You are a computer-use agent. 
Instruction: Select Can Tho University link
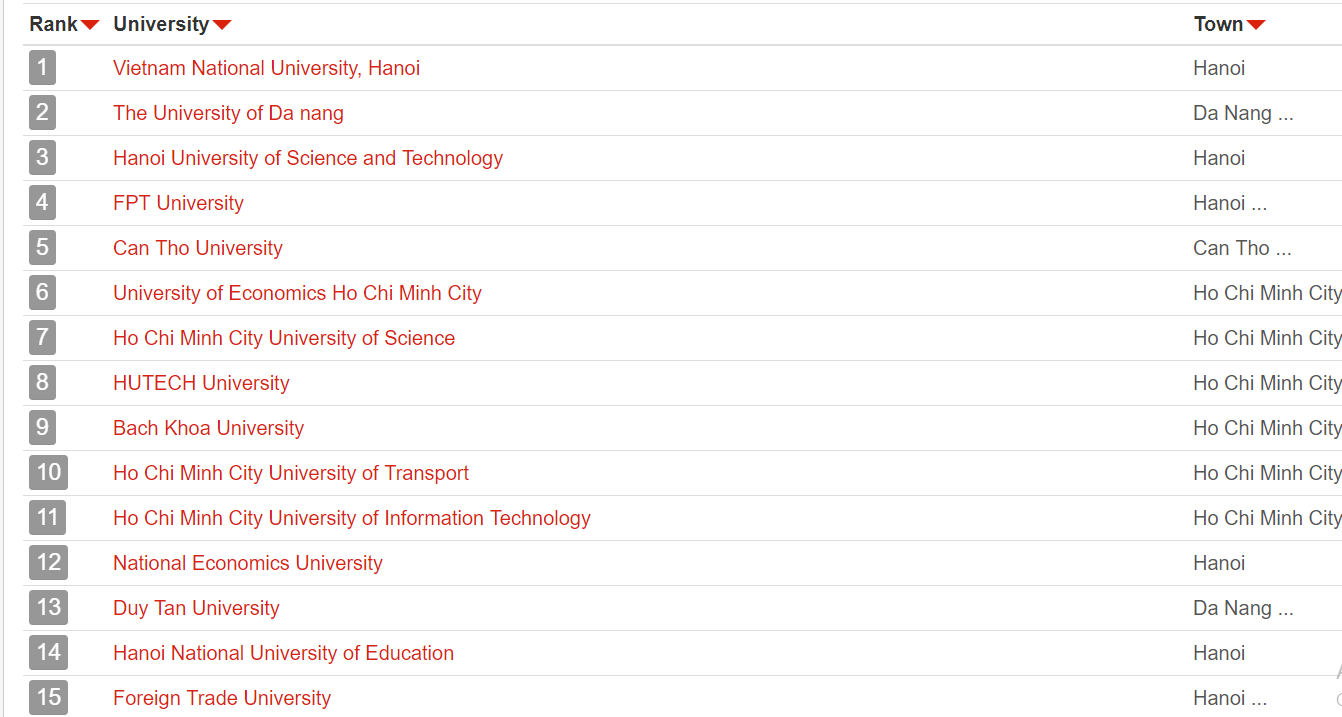coord(198,248)
